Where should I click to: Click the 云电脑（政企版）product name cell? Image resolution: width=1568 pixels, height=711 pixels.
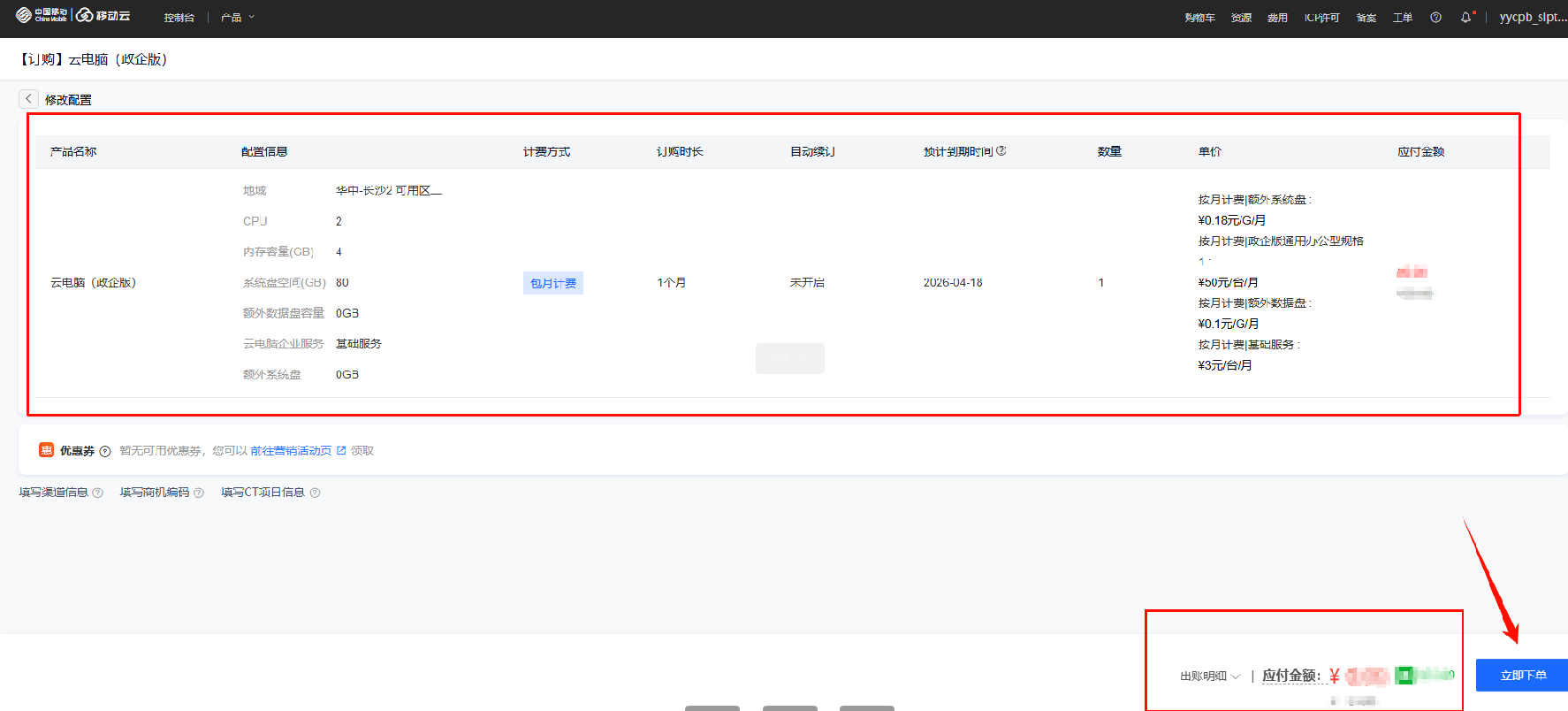[94, 283]
